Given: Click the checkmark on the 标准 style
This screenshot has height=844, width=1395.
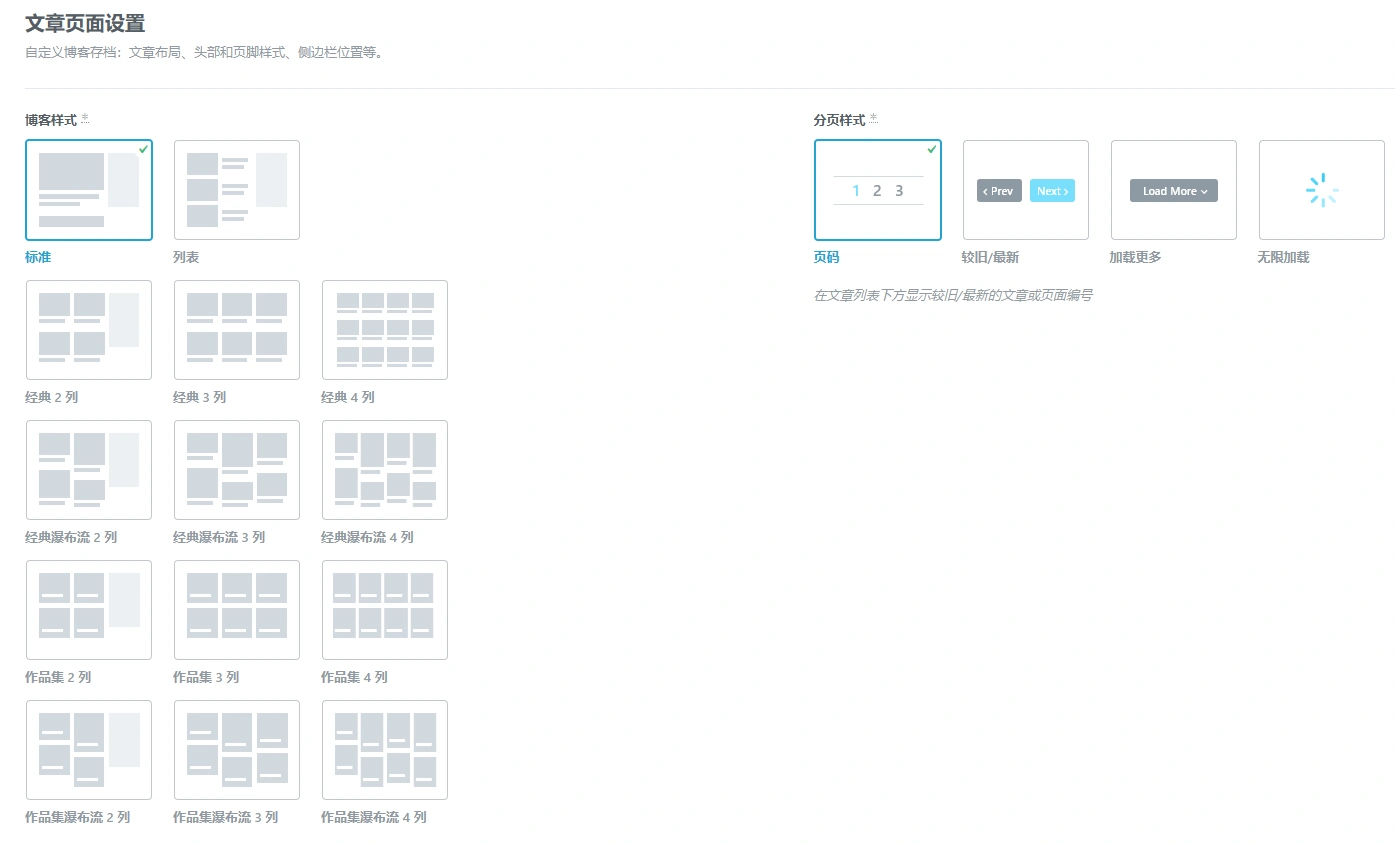Looking at the screenshot, I should (x=143, y=150).
